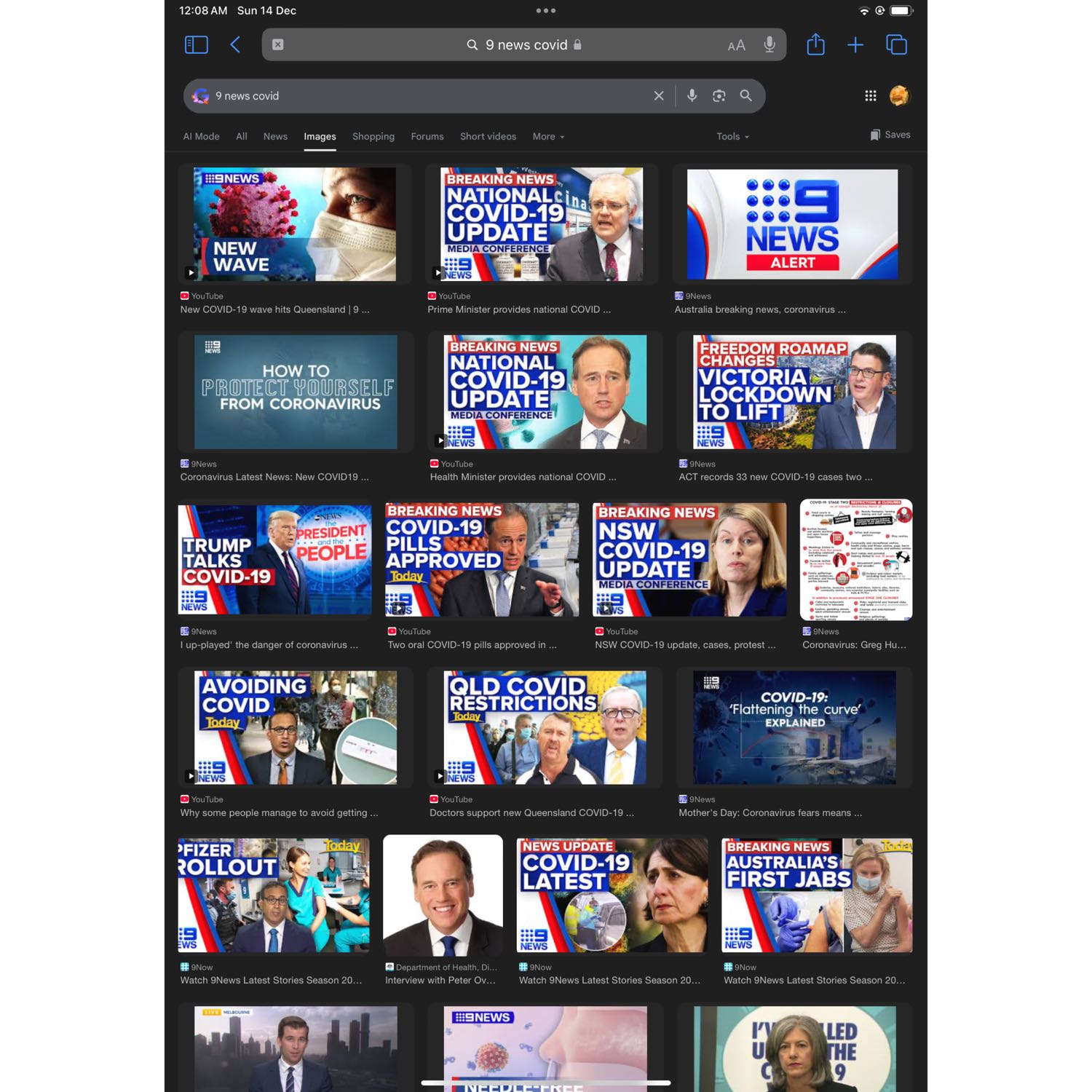Viewport: 1092px width, 1092px height.
Task: Switch to the All results tab
Action: click(x=242, y=136)
